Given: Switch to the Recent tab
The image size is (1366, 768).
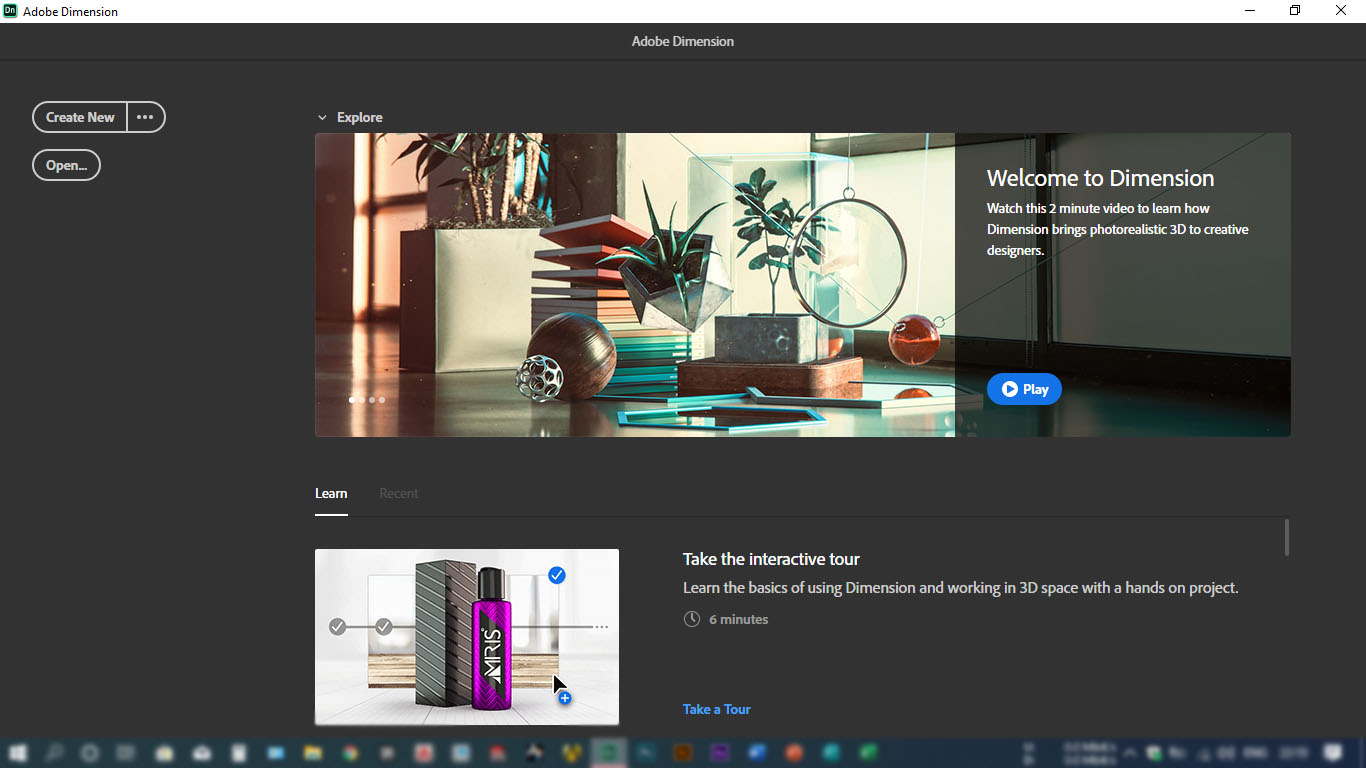Looking at the screenshot, I should point(399,493).
